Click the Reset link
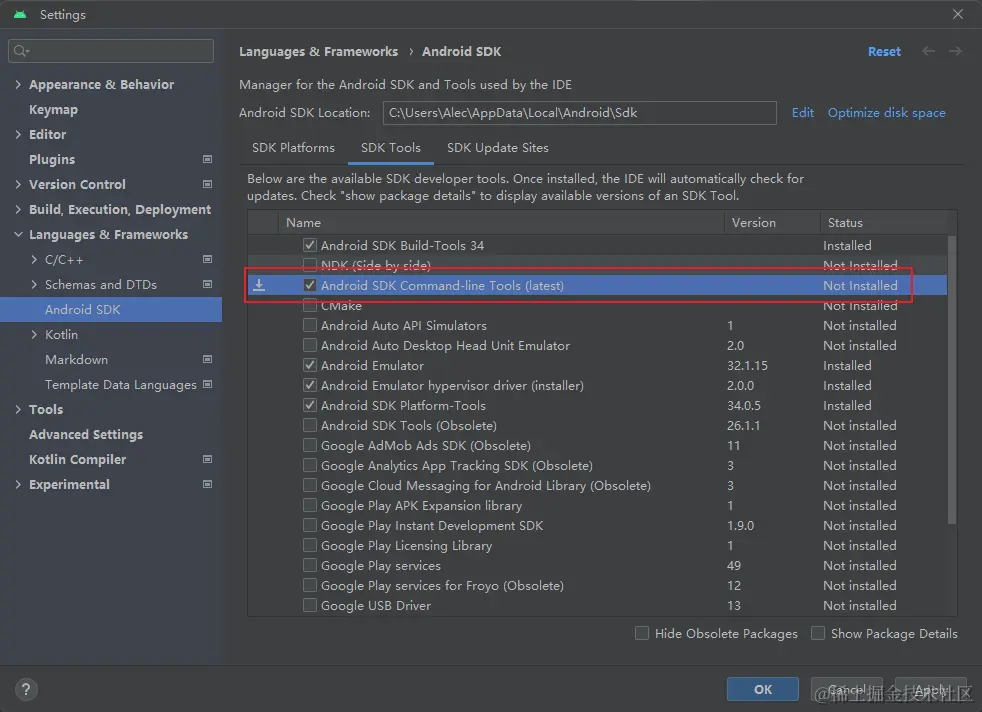 (x=884, y=51)
